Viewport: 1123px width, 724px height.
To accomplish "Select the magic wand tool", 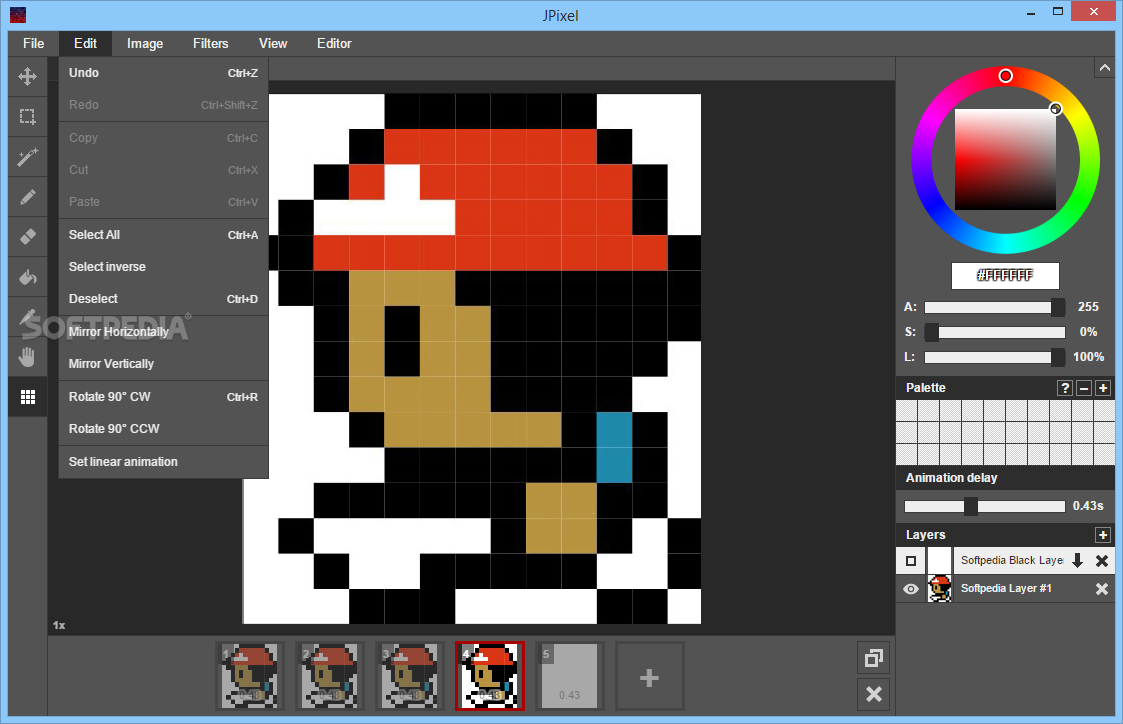I will (28, 157).
